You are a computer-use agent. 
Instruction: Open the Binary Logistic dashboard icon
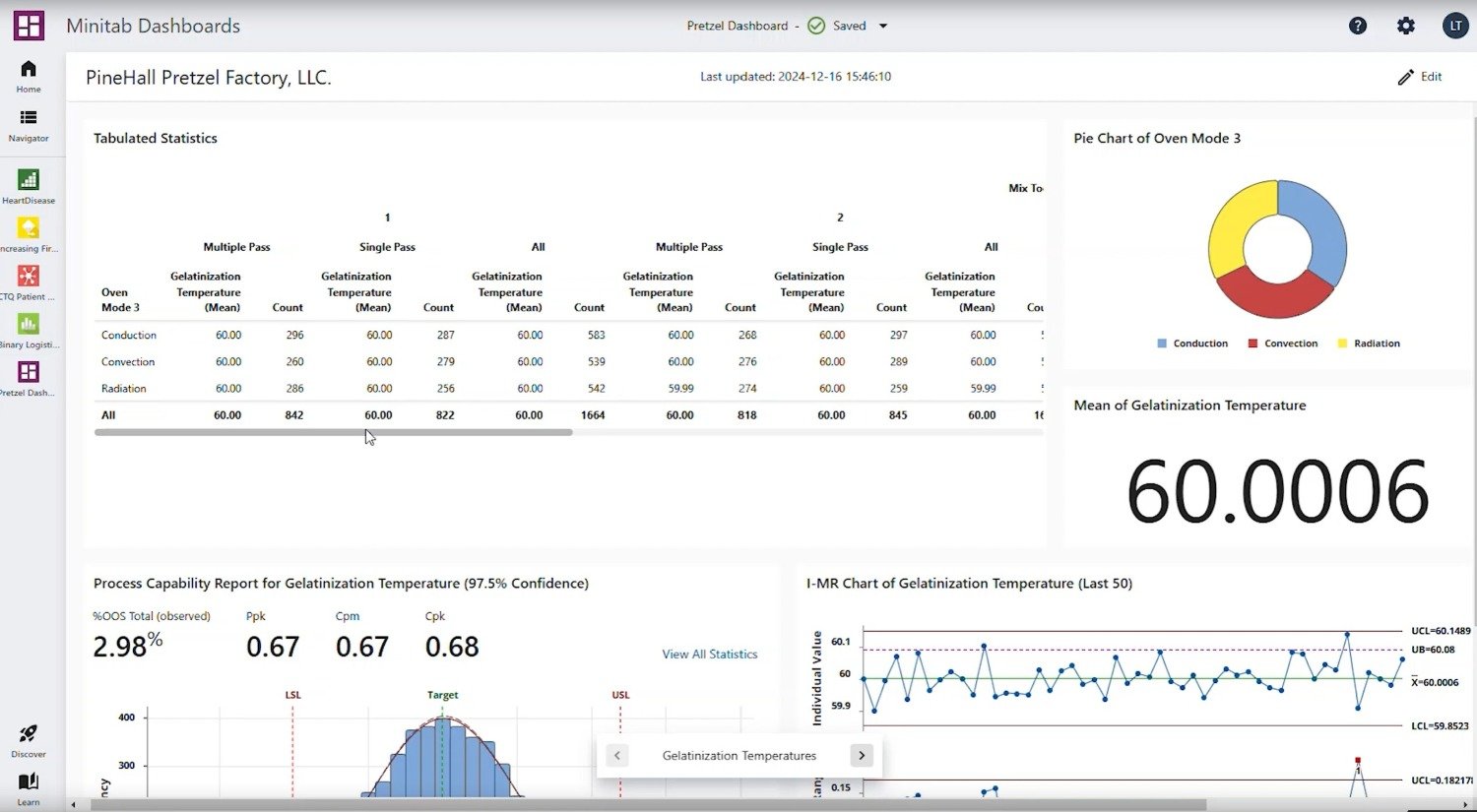click(x=29, y=324)
